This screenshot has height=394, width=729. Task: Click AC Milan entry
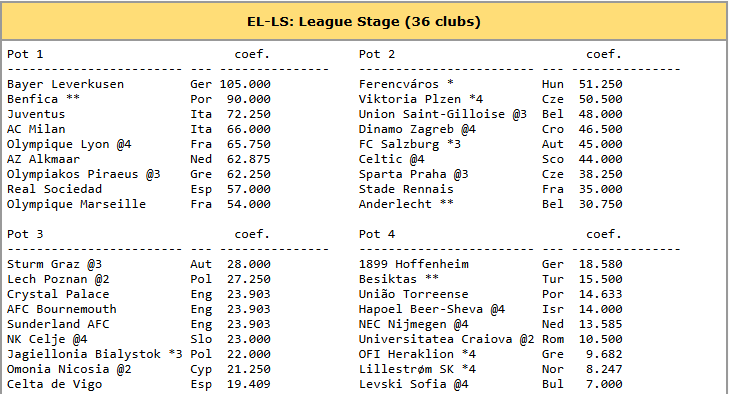point(36,129)
